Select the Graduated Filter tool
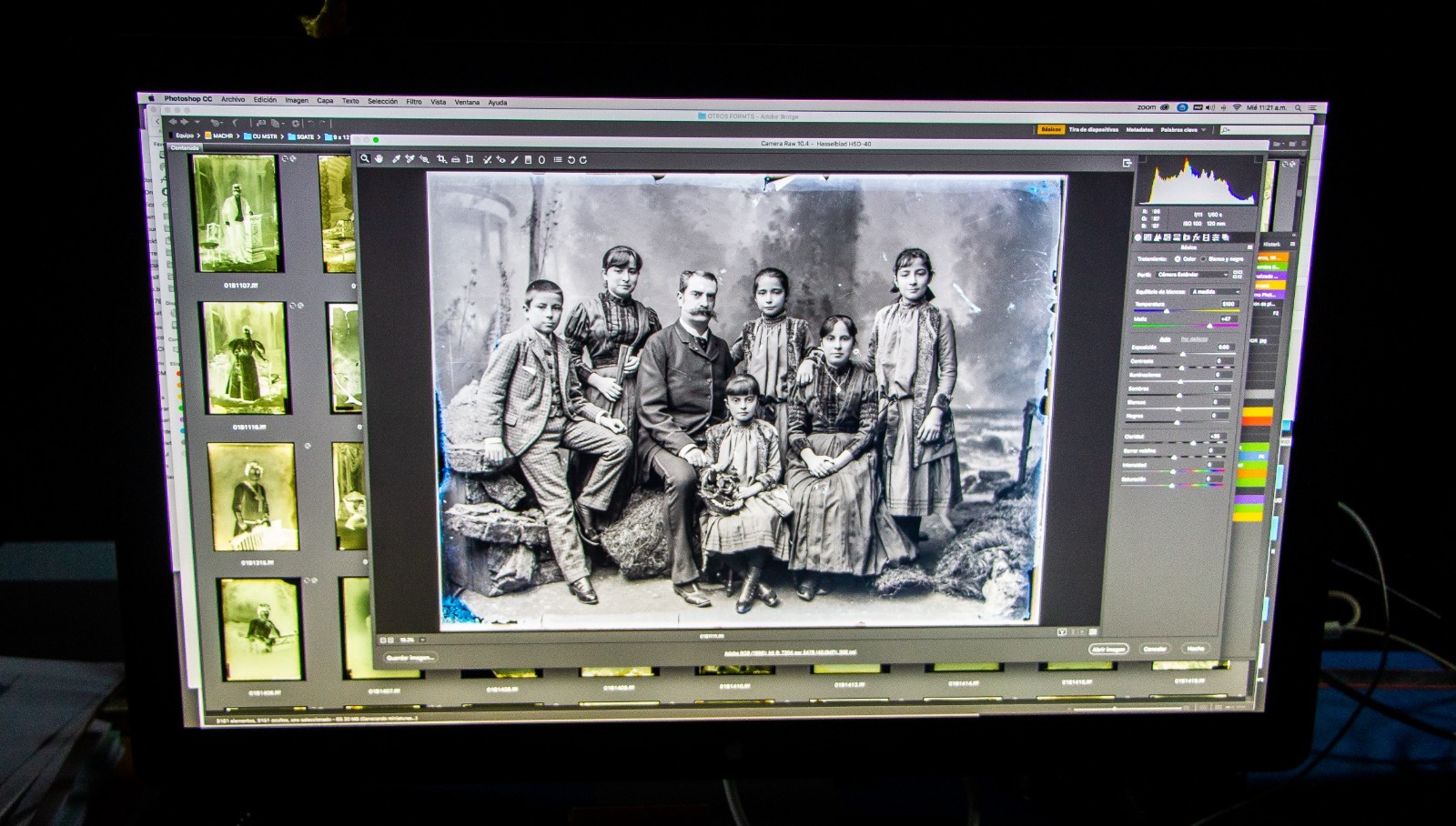This screenshot has width=1456, height=826. click(528, 160)
